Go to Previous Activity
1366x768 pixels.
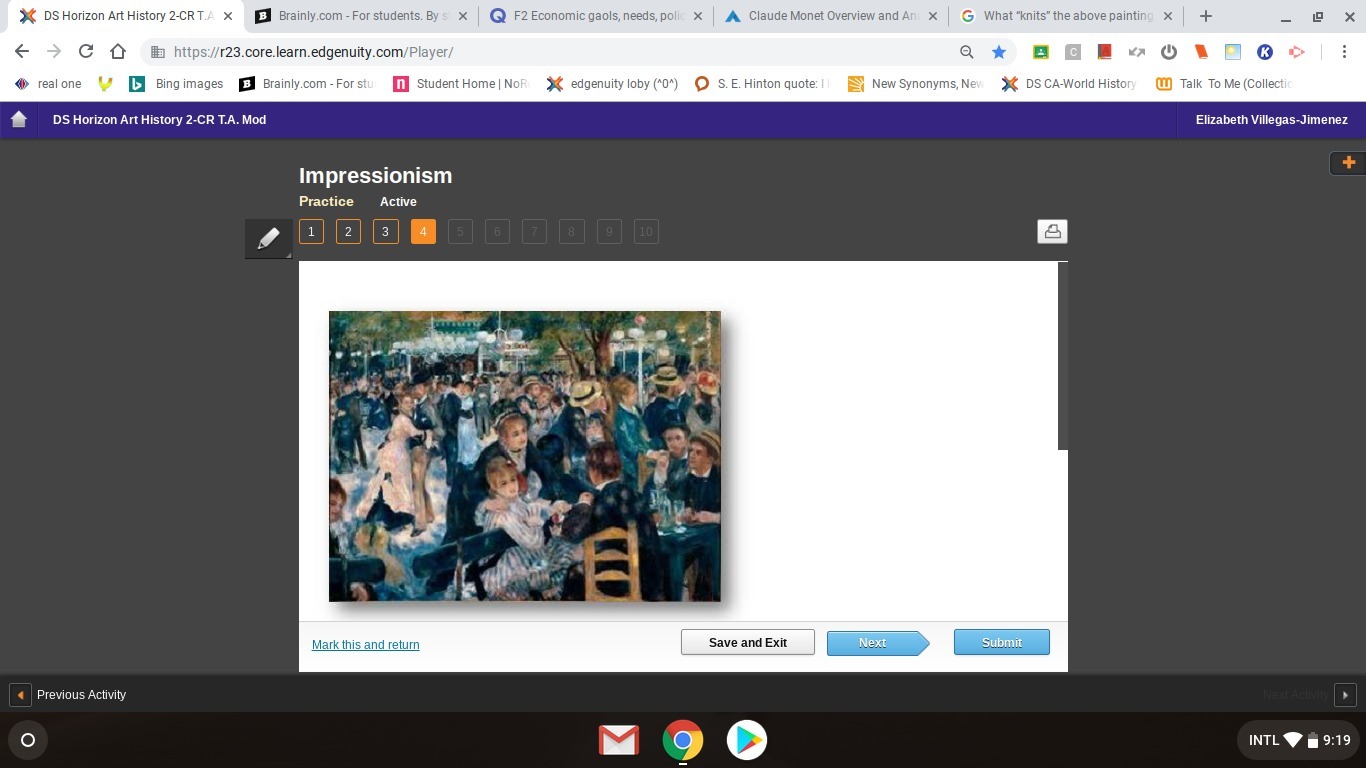click(69, 694)
